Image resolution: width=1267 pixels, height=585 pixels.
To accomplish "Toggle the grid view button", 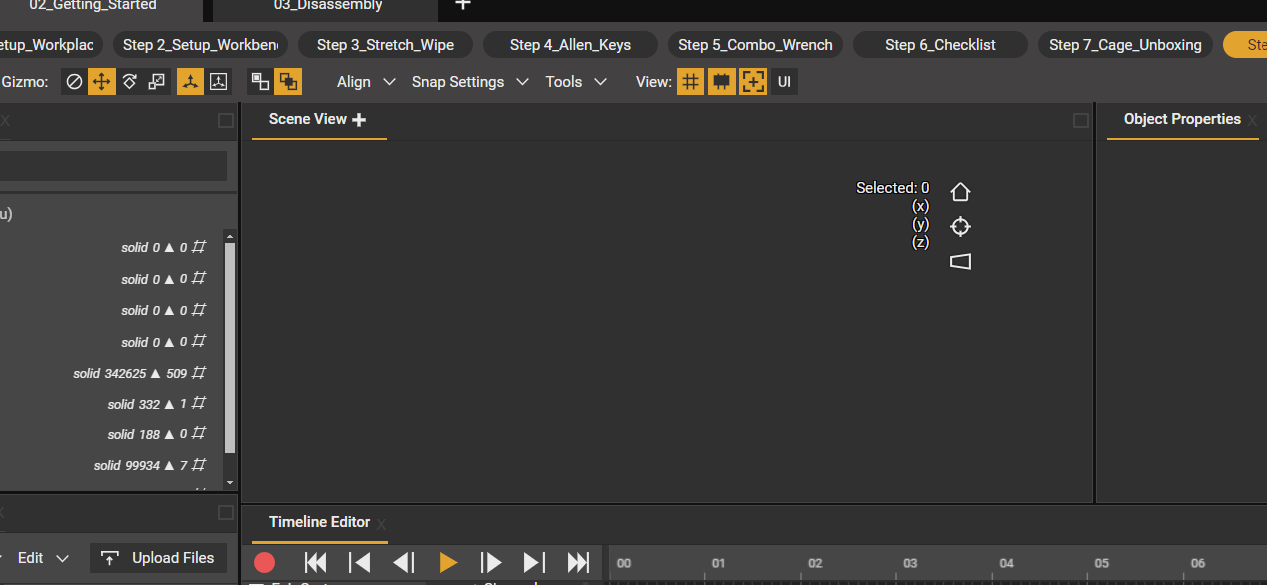I will pyautogui.click(x=690, y=82).
